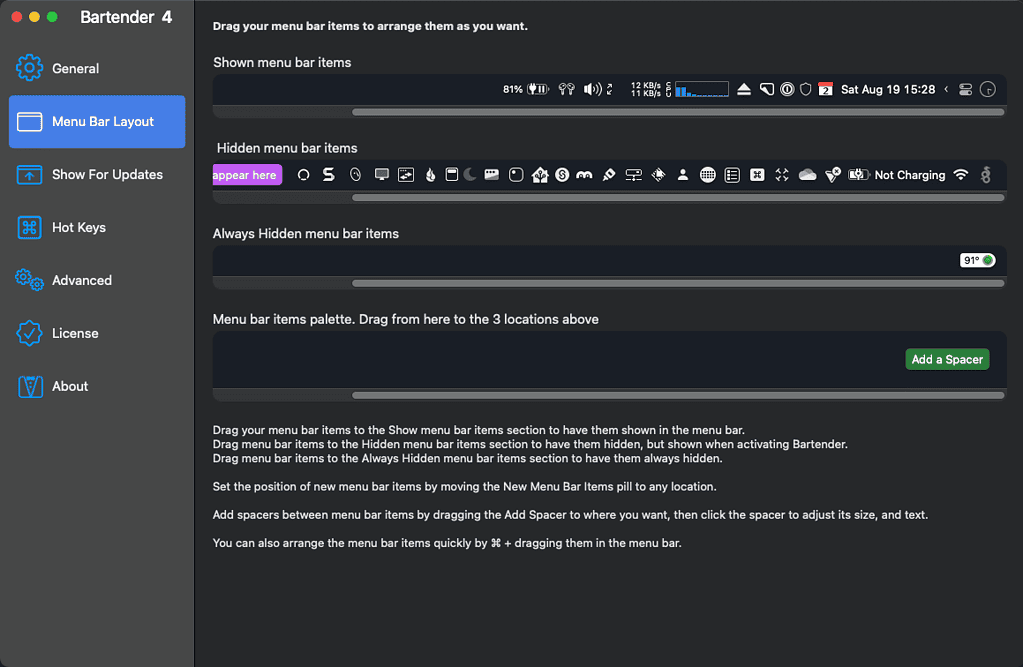This screenshot has height=667, width=1023.
Task: Go to the Advanced tab
Action: (x=97, y=280)
